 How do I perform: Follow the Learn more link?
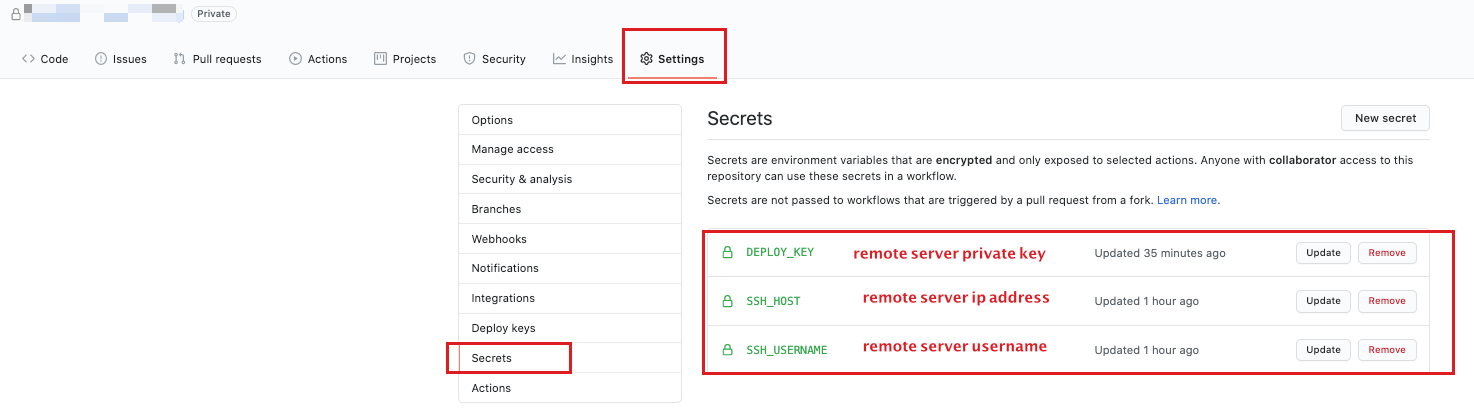1187,200
